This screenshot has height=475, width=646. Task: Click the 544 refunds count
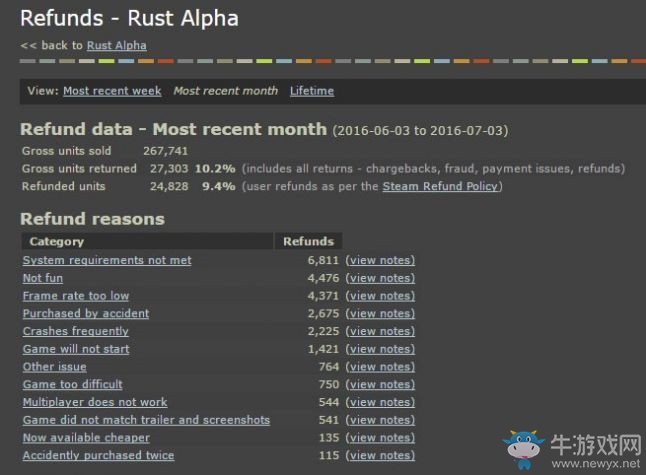tap(329, 402)
